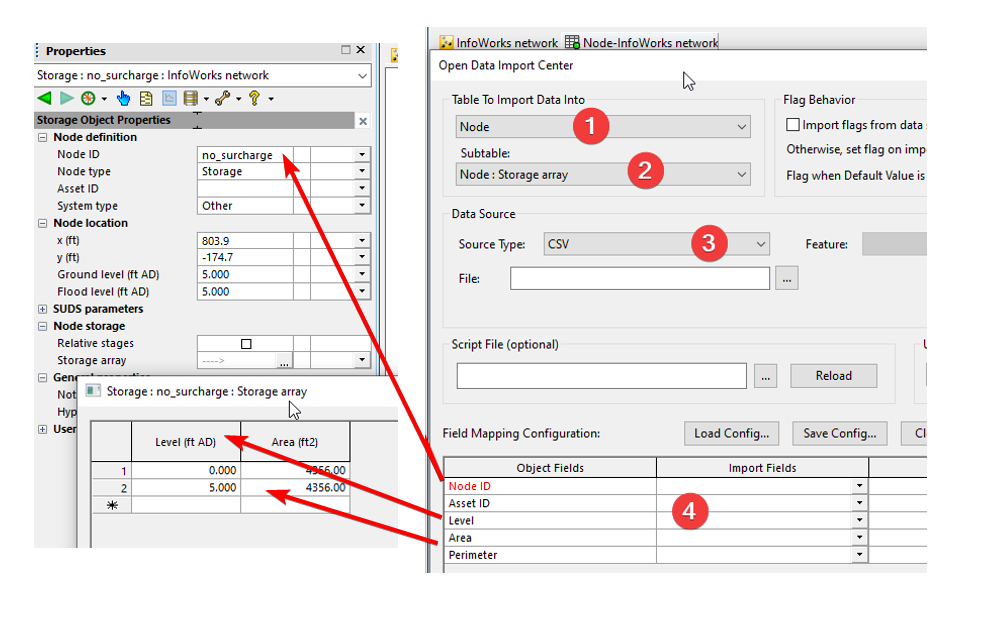Open the Source Type CSV dropdown
This screenshot has width=993, height=622.
coord(761,243)
